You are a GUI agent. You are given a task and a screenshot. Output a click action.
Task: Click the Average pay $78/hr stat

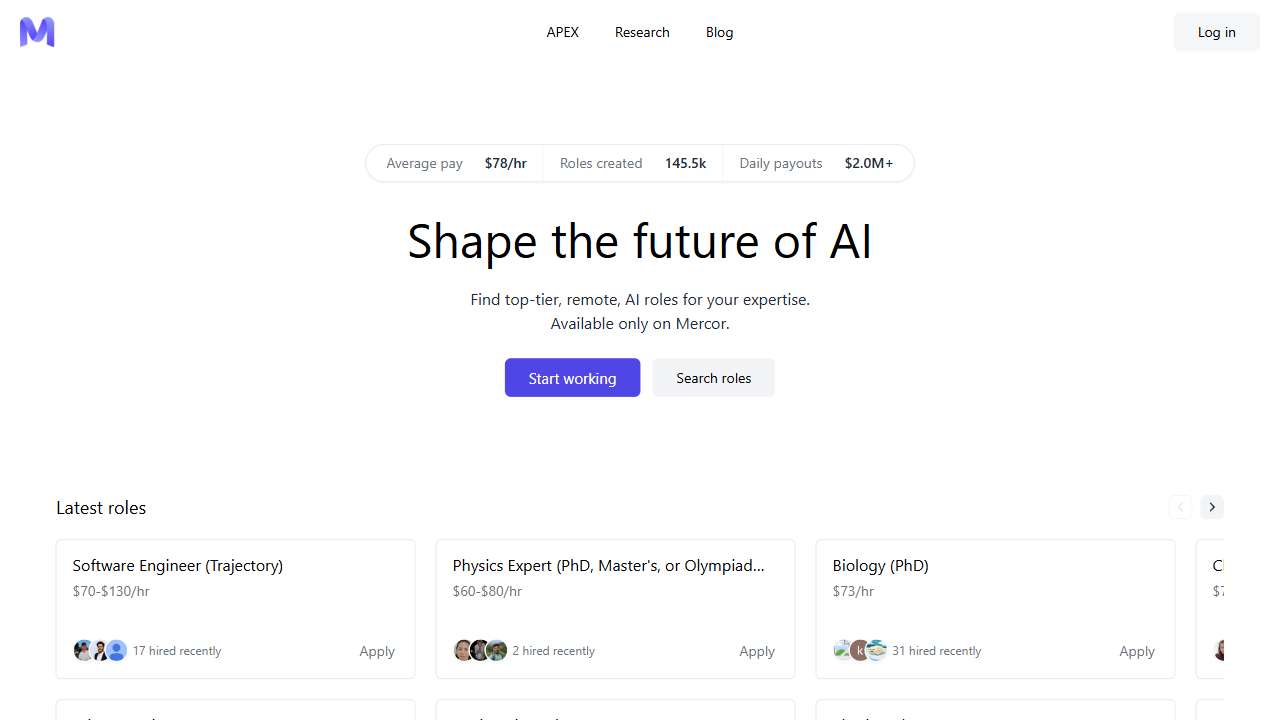click(x=456, y=163)
